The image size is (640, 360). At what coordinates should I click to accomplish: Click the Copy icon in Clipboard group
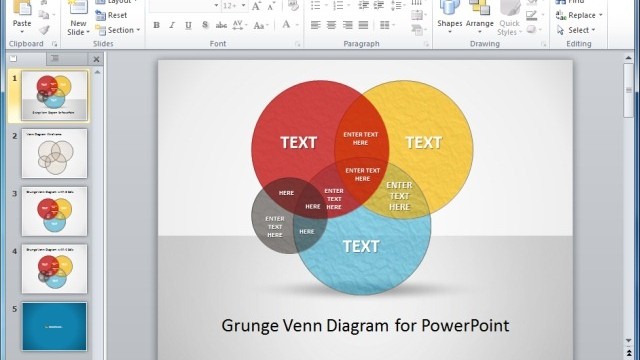pos(44,15)
